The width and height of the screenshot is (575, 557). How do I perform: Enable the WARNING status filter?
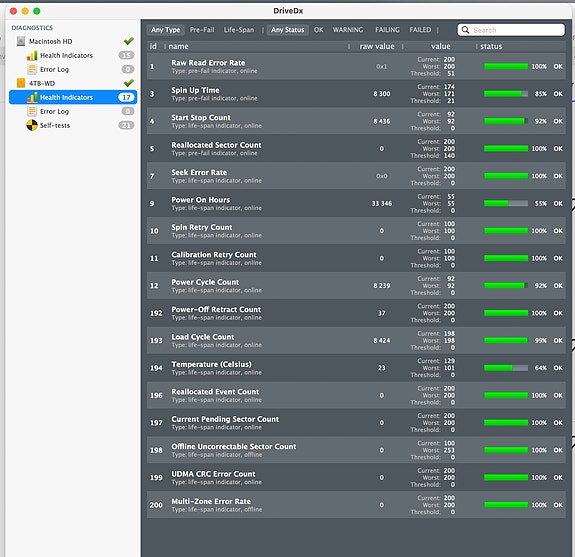pos(348,30)
